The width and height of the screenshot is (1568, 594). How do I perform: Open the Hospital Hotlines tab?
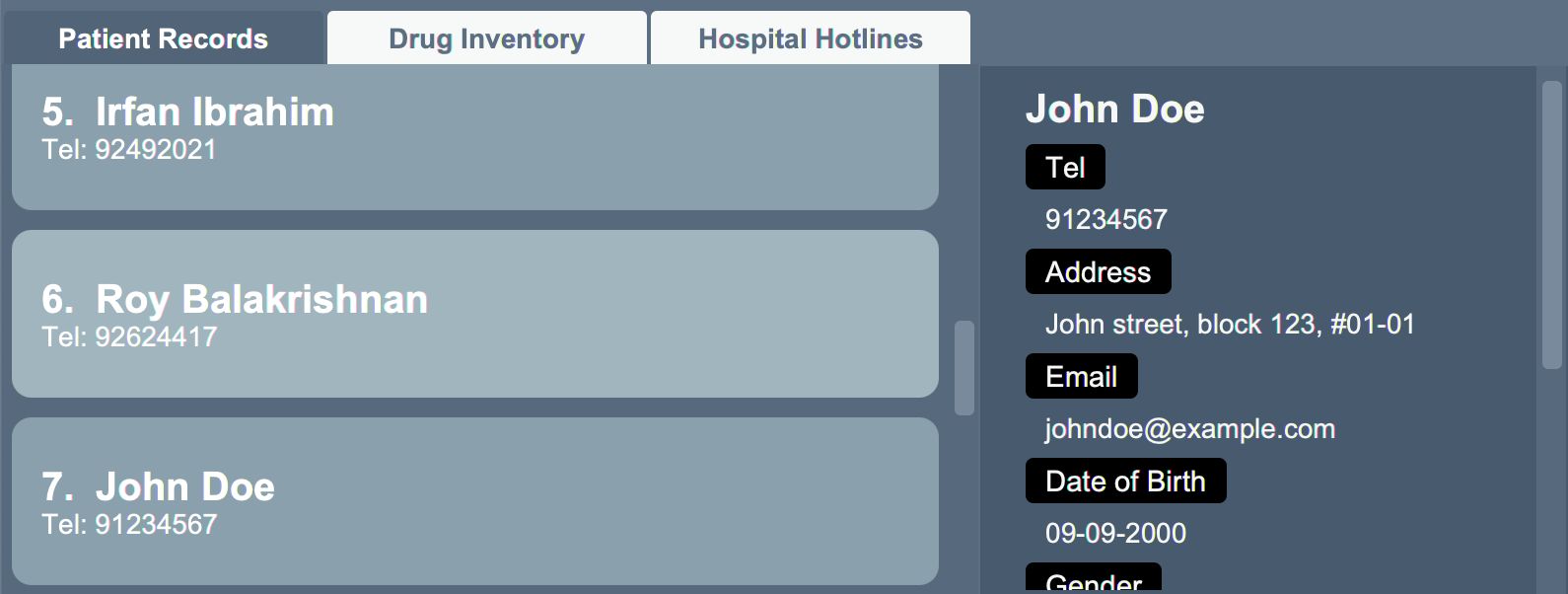pyautogui.click(x=811, y=38)
